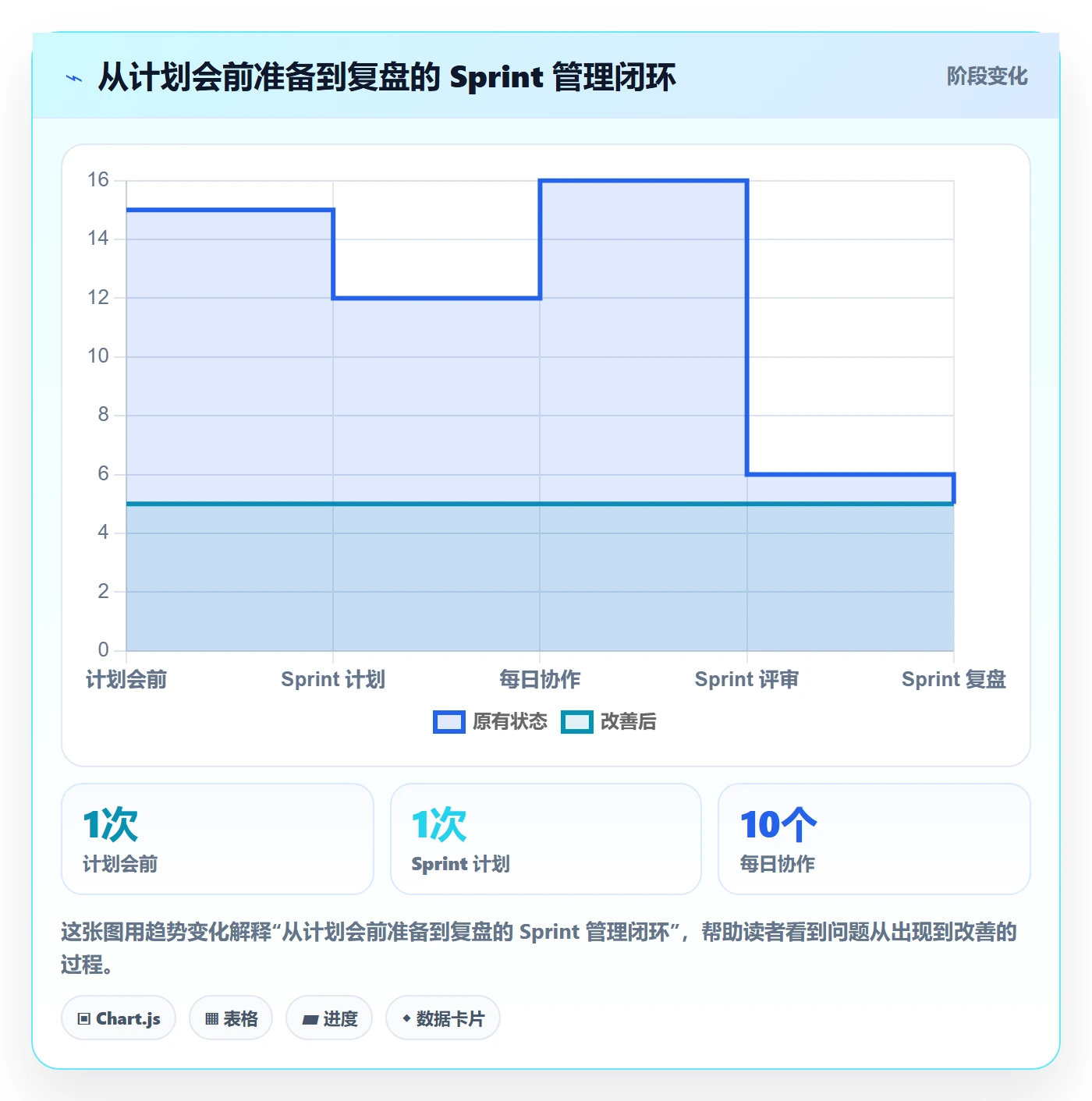This screenshot has height=1101, width=1092.
Task: Select the Chart.js tag chip
Action: pyautogui.click(x=119, y=1018)
